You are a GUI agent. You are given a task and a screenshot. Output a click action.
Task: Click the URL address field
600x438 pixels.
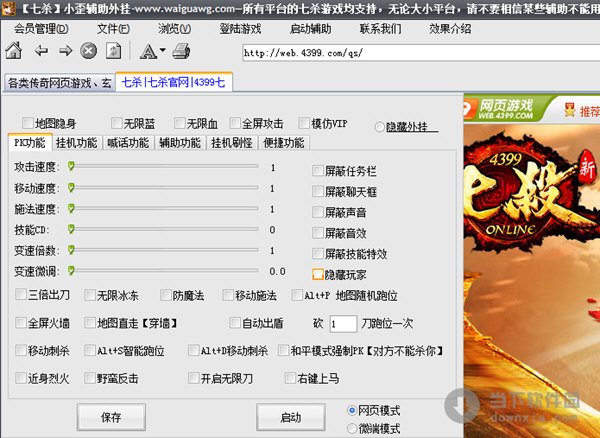click(x=421, y=52)
